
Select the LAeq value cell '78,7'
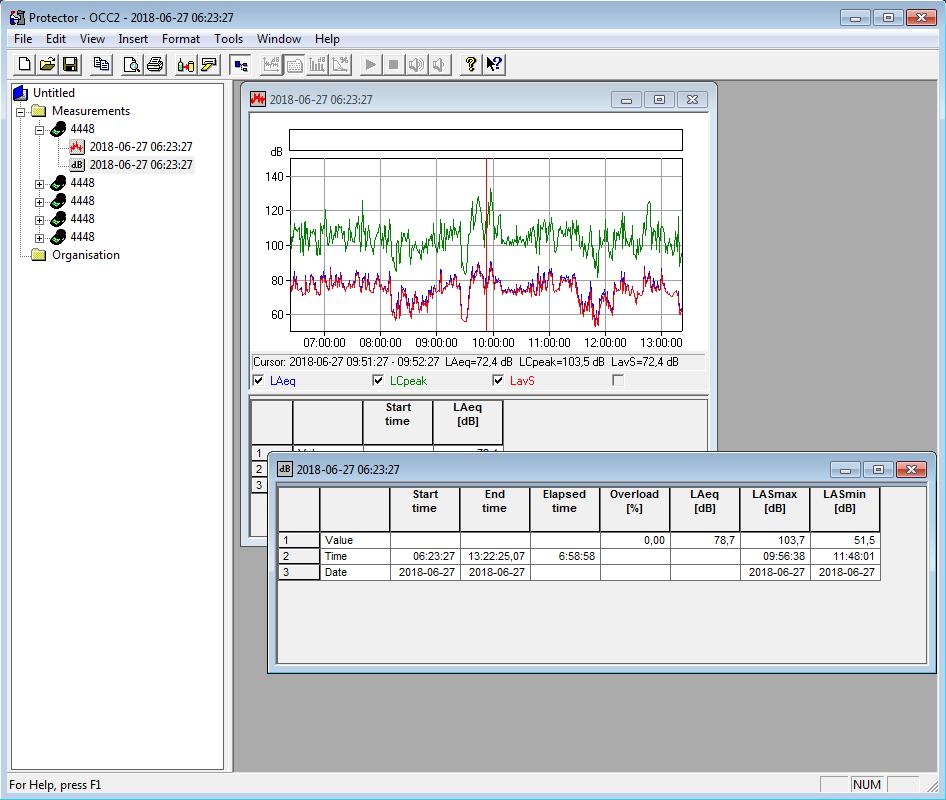pos(705,540)
